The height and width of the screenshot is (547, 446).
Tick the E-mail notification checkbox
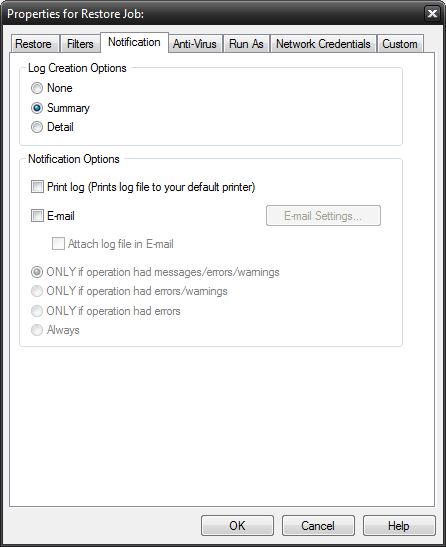click(x=37, y=216)
